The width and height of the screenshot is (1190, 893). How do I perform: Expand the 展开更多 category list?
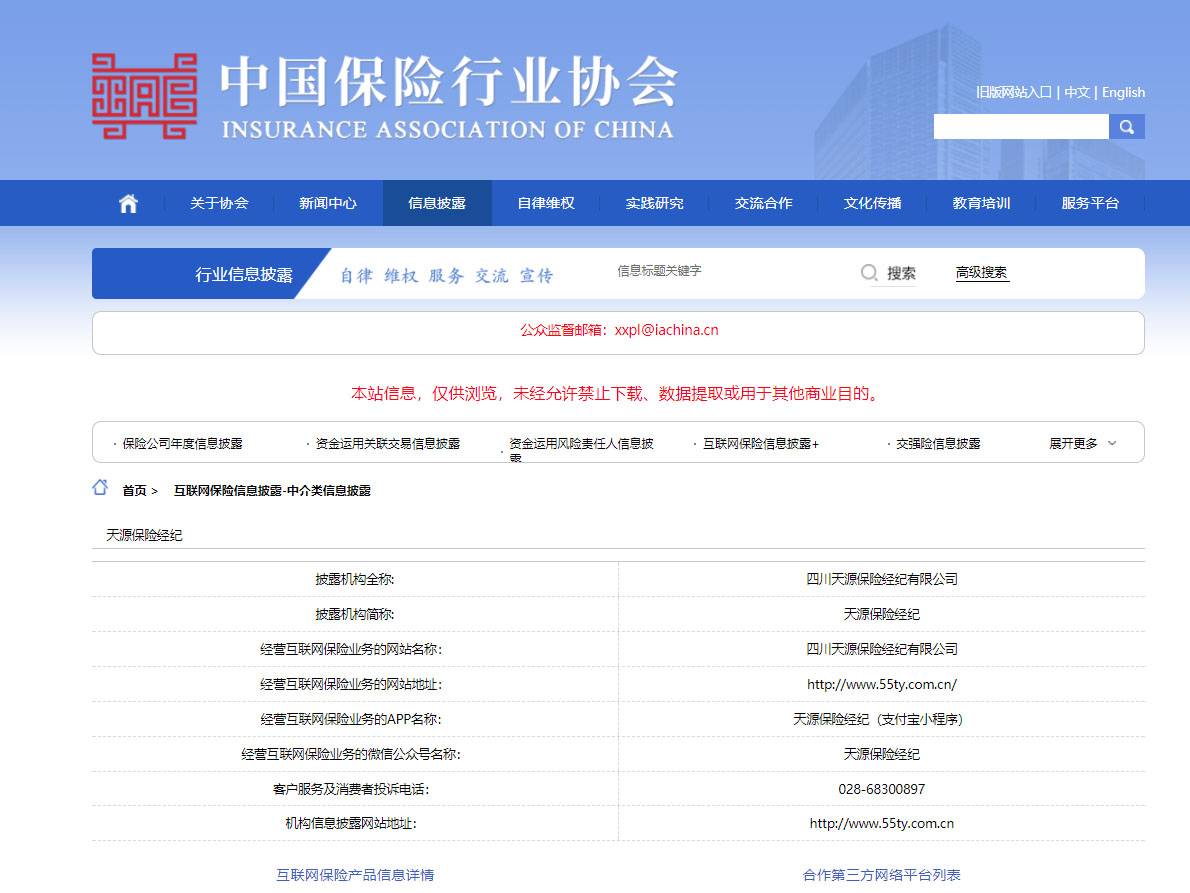[x=1082, y=443]
